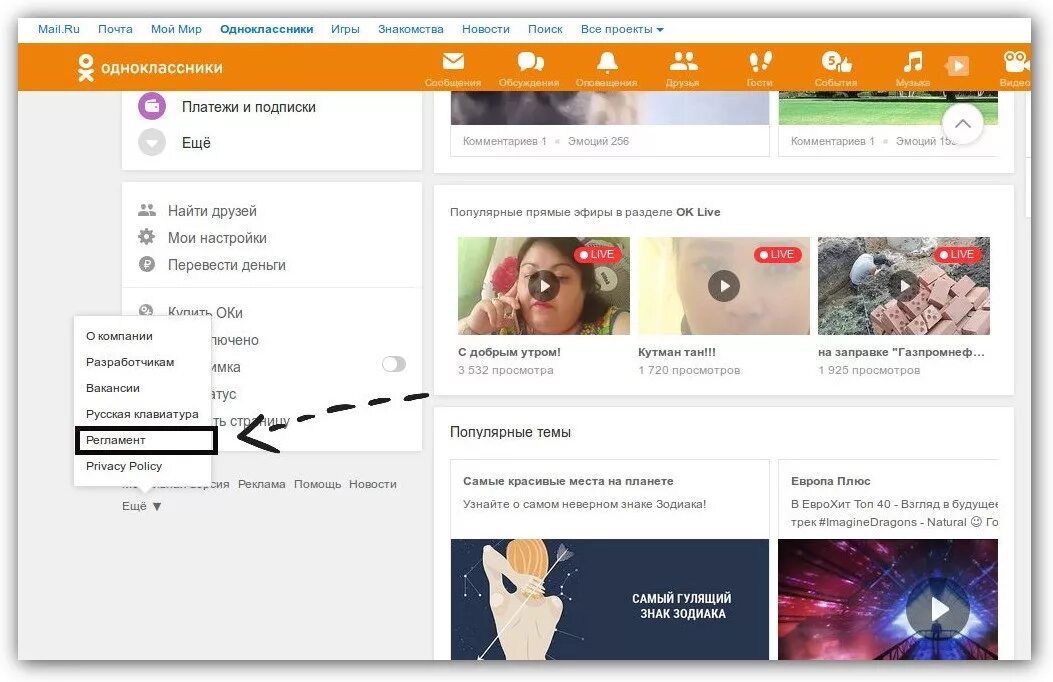Open Платежи и подписки
Screen dimensions: 1053x682
coord(248,107)
